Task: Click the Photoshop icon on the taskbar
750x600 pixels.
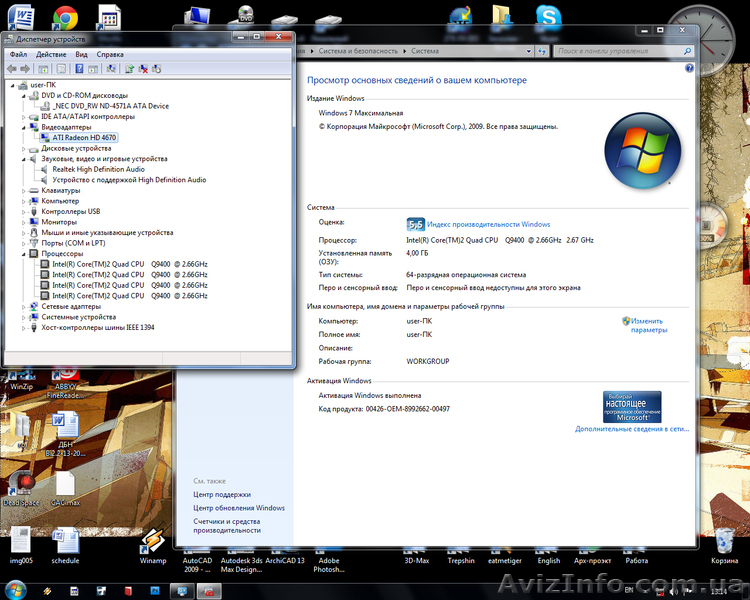Action: (155, 591)
